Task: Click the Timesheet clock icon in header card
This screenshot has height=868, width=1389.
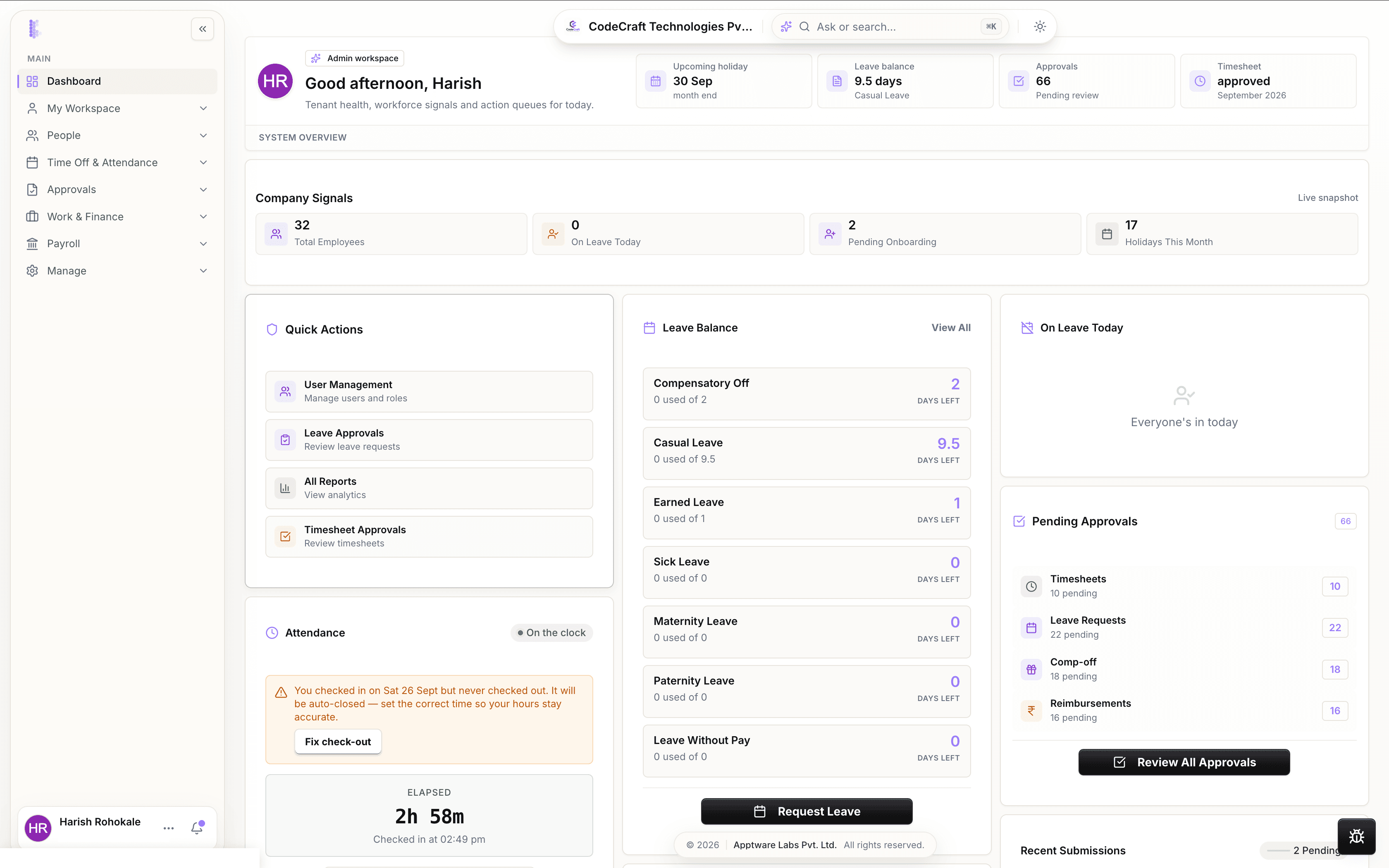Action: (x=1200, y=81)
